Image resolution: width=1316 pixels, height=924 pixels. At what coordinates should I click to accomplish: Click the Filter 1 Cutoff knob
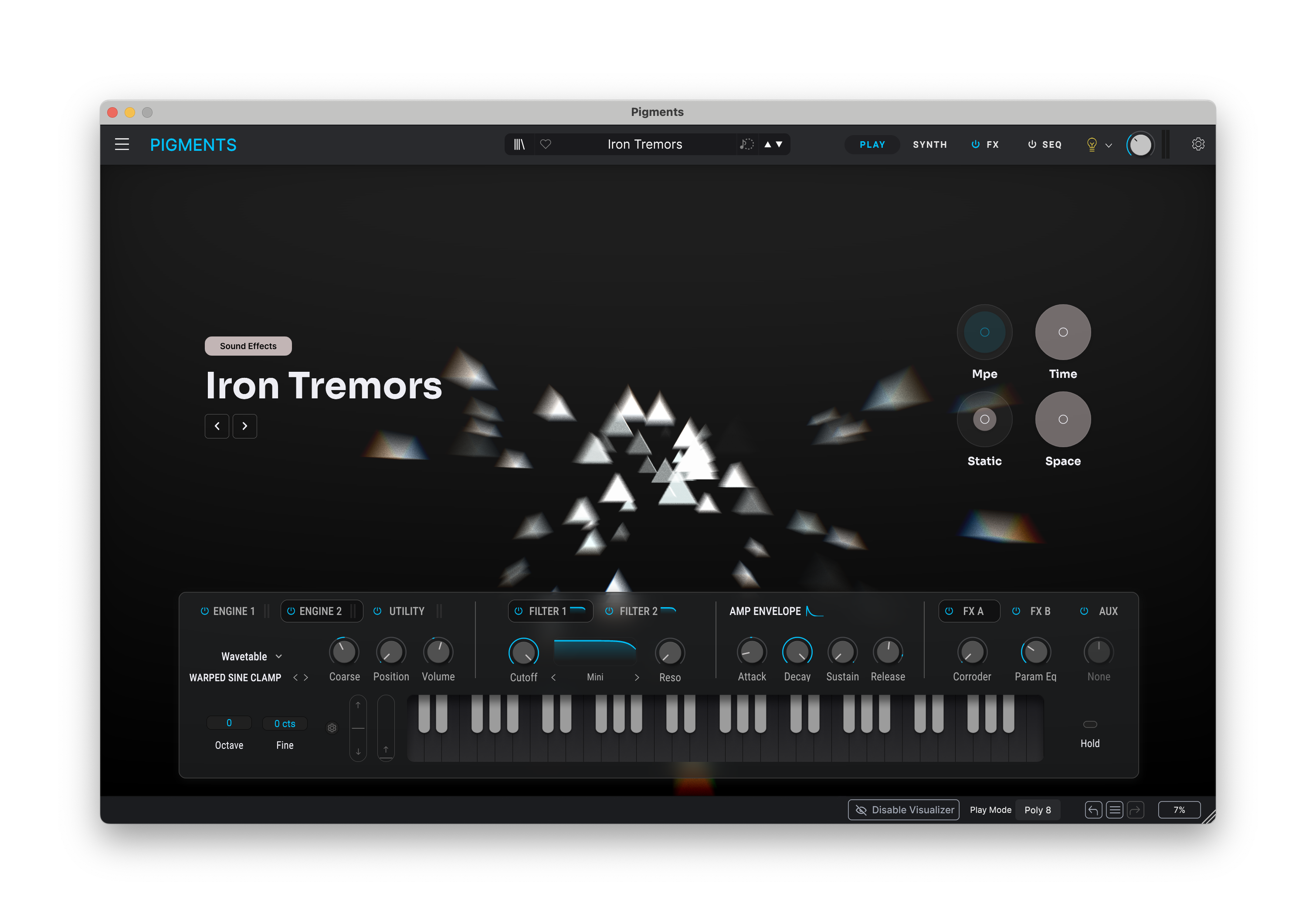coord(523,652)
